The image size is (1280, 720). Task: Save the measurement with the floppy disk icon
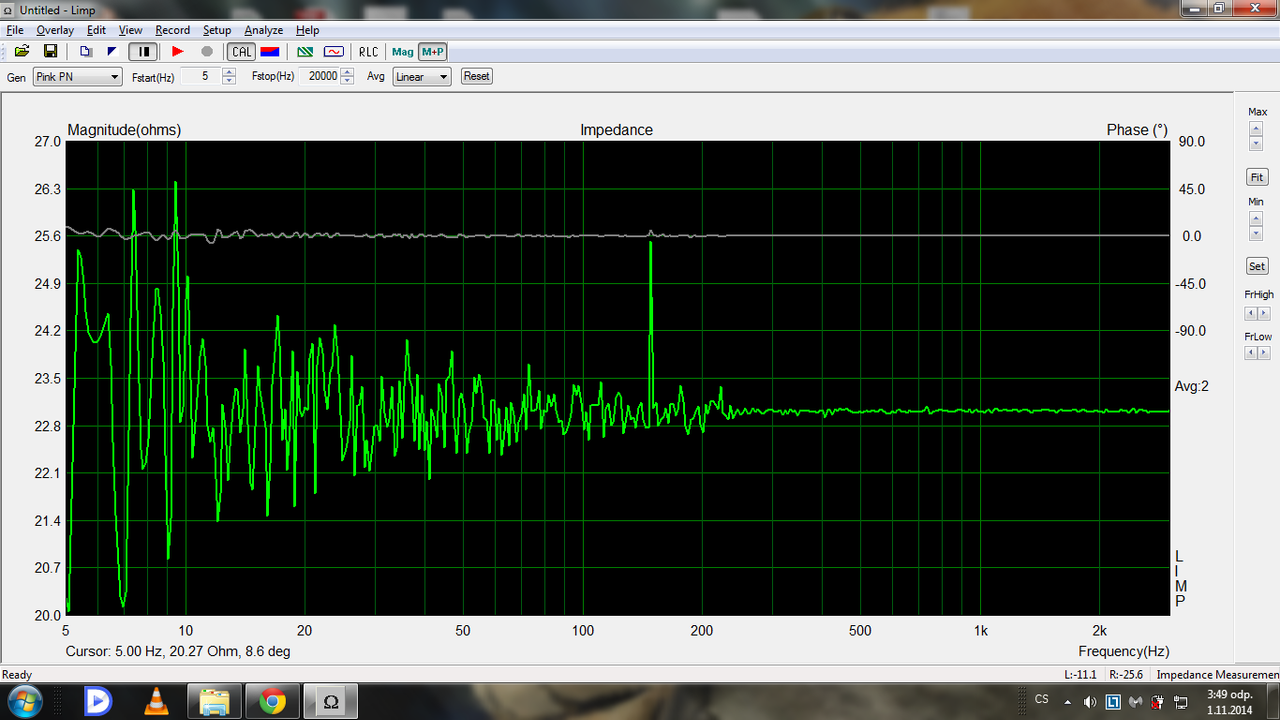[50, 51]
